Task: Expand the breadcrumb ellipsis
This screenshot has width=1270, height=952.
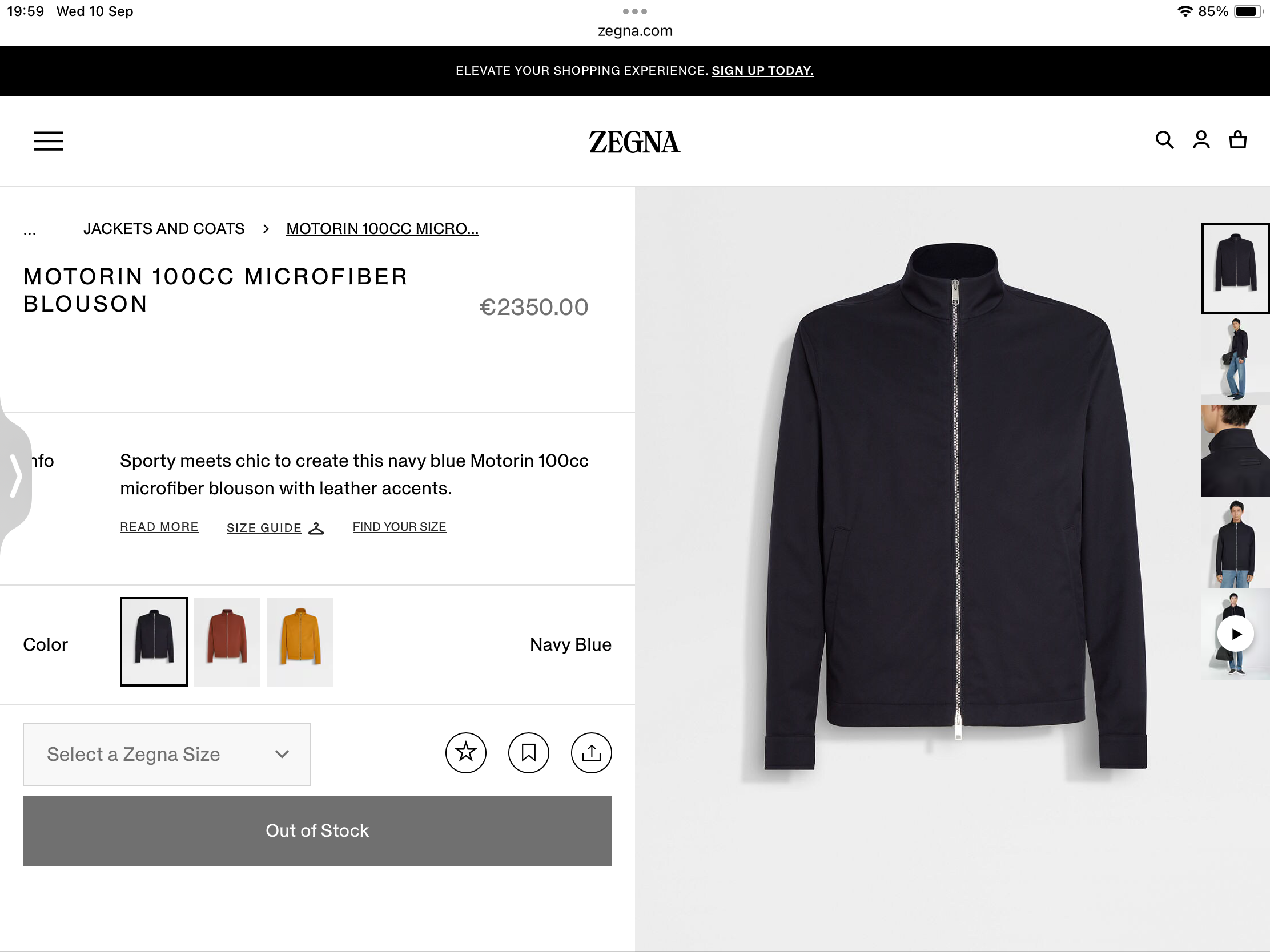Action: (x=29, y=229)
